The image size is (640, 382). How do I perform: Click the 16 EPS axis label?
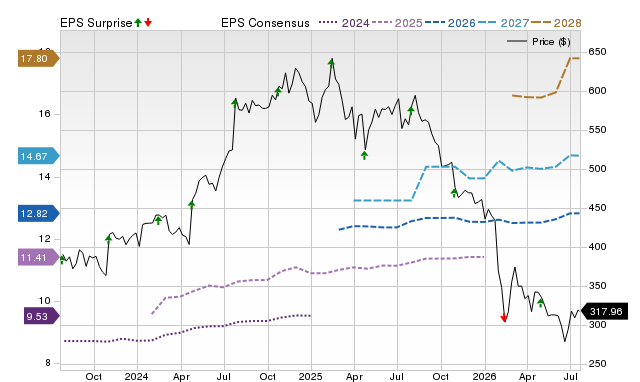44,114
